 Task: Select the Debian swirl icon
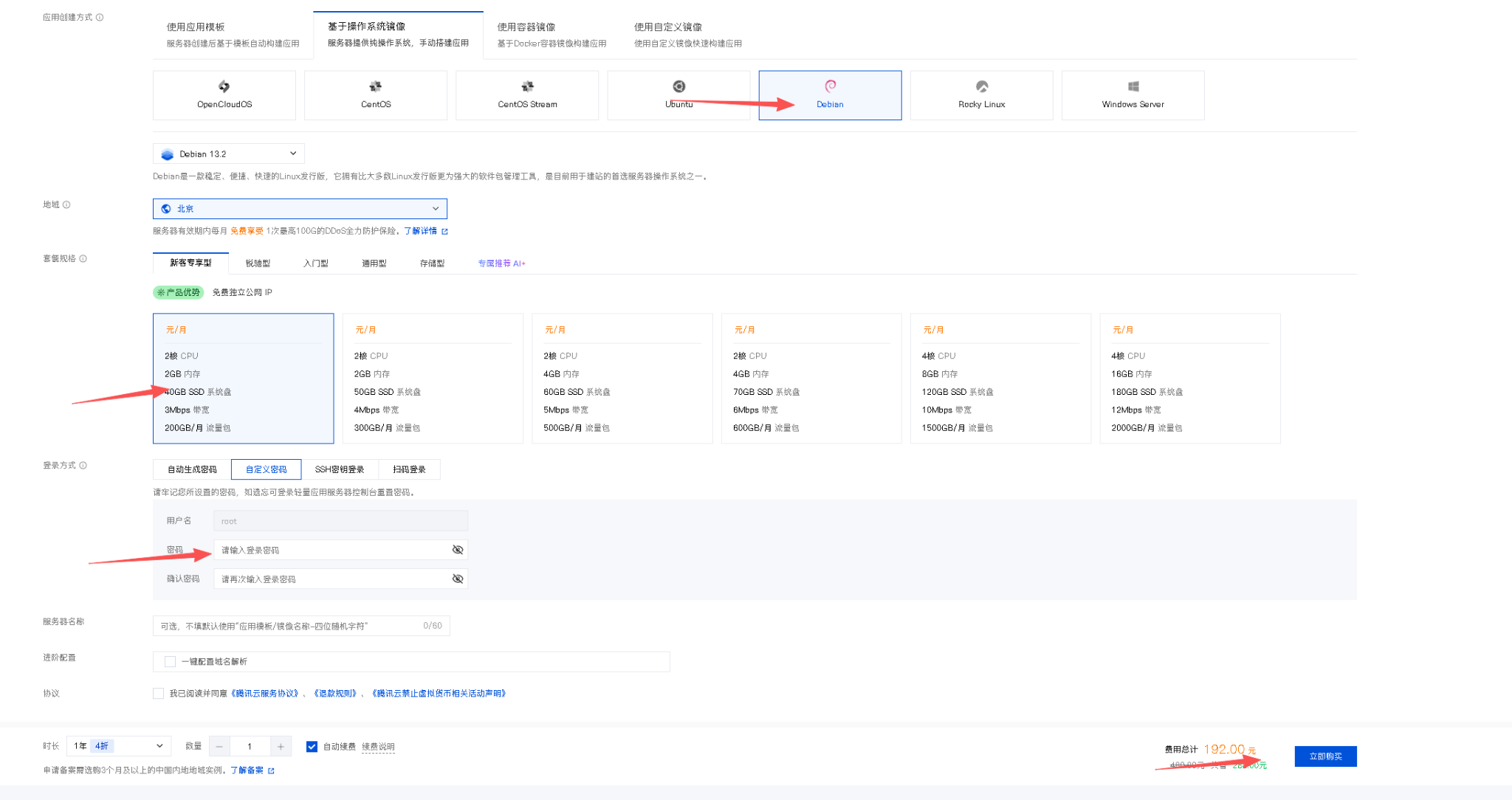830,86
